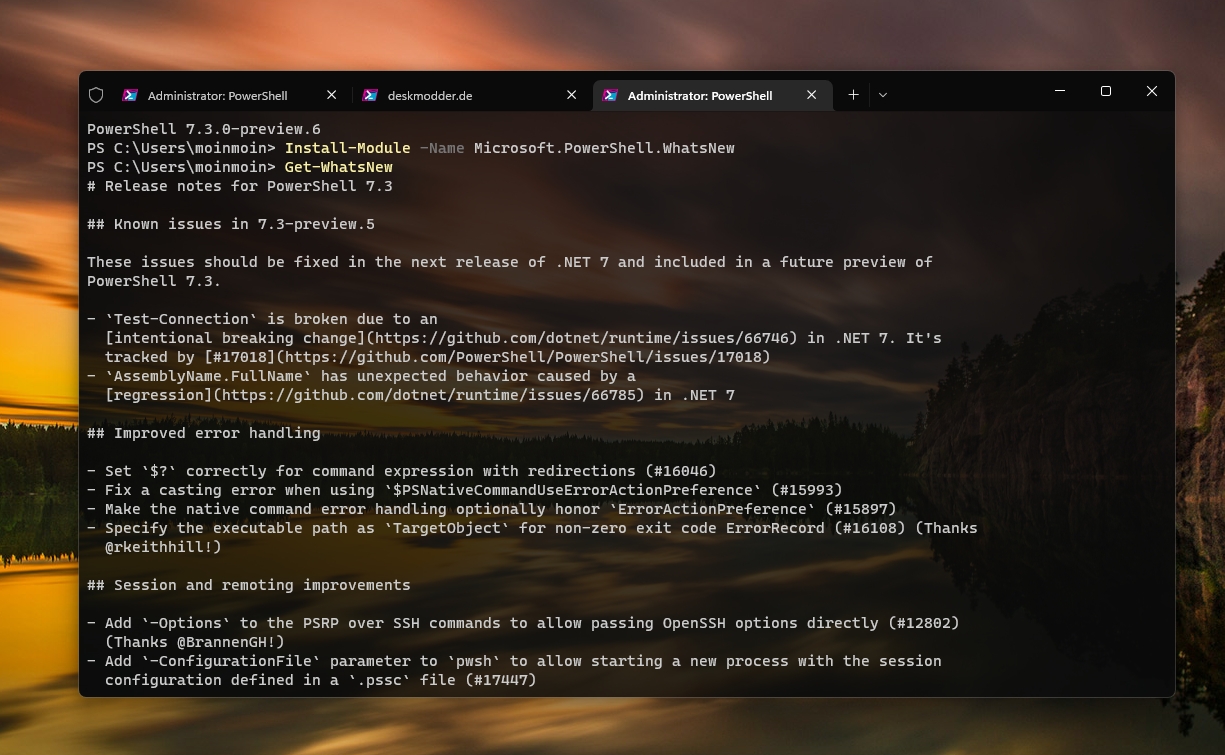Click the '@BrannenGH!' mention
The image size is (1225, 755).
[226, 642]
